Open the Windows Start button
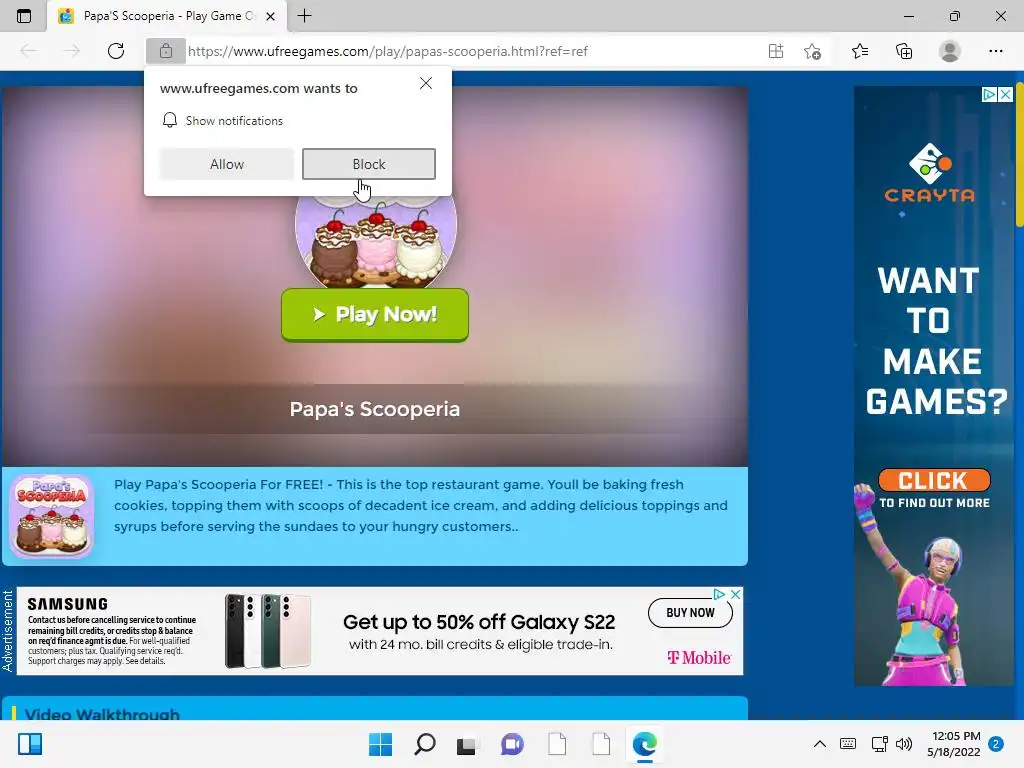Viewport: 1024px width, 768px height. pyautogui.click(x=380, y=744)
